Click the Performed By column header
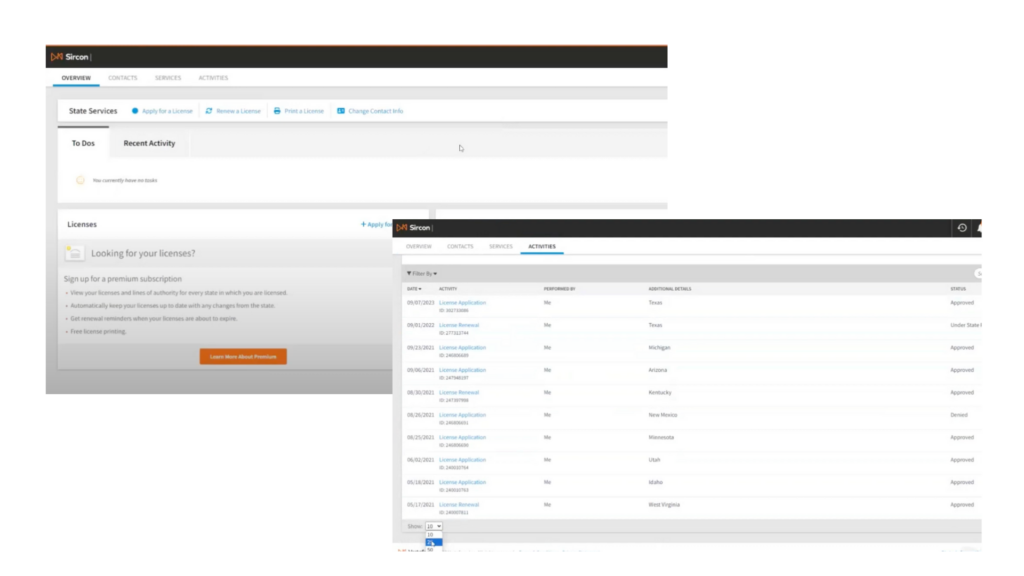The image size is (1024, 576). (x=560, y=289)
